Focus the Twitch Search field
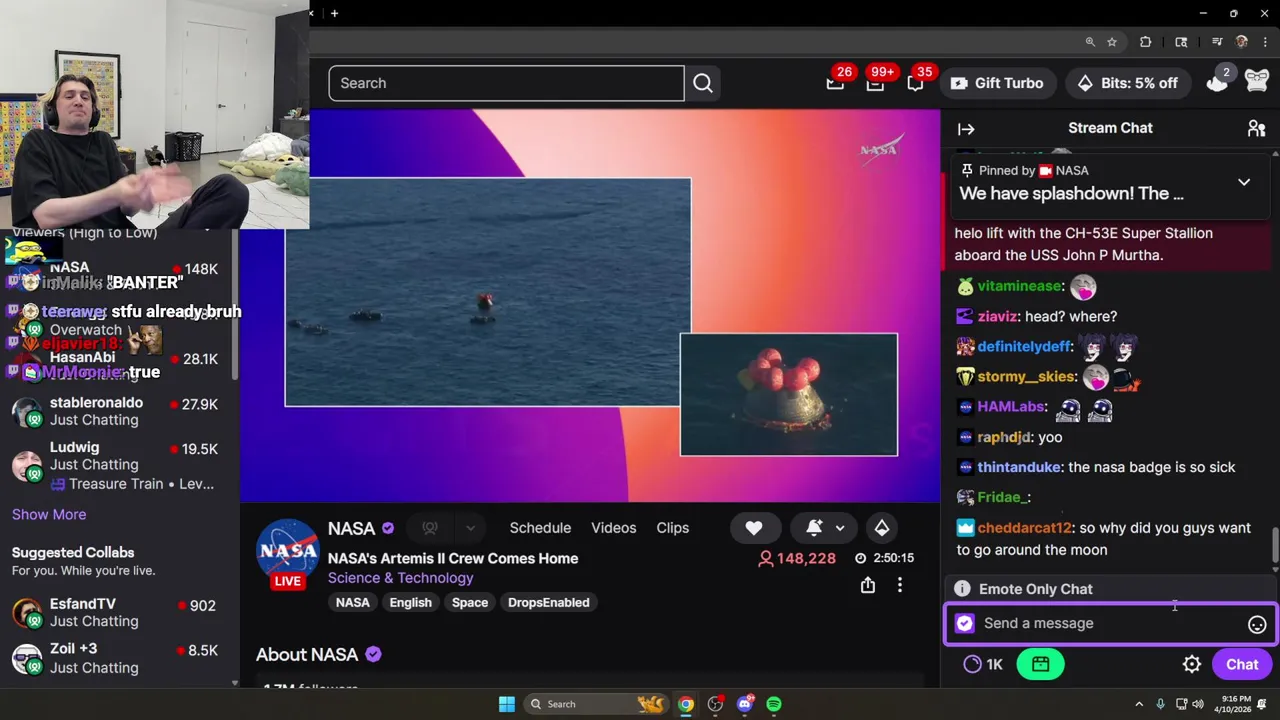1280x720 pixels. (506, 83)
